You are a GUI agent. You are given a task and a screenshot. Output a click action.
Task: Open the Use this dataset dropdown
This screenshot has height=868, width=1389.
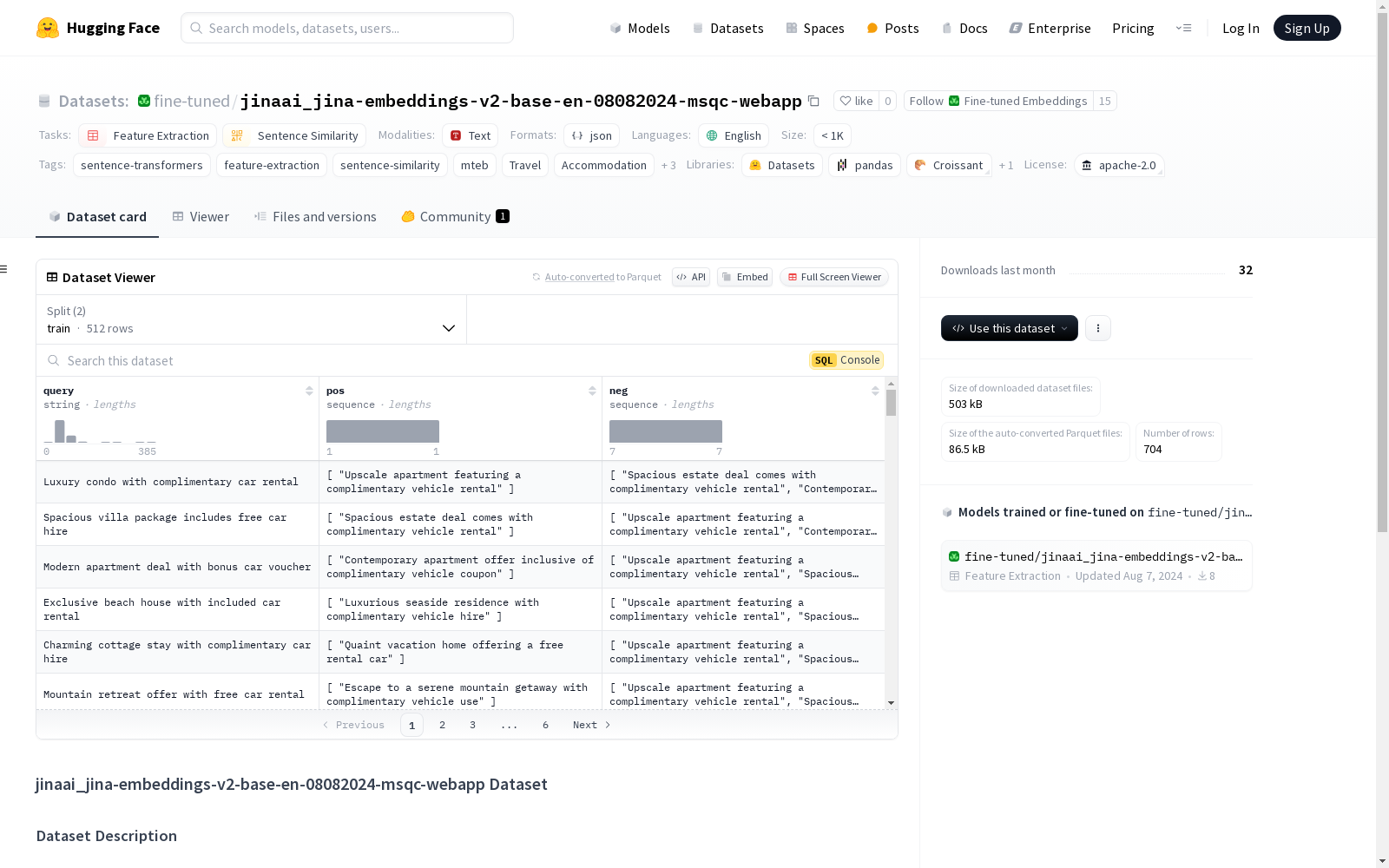click(1010, 328)
